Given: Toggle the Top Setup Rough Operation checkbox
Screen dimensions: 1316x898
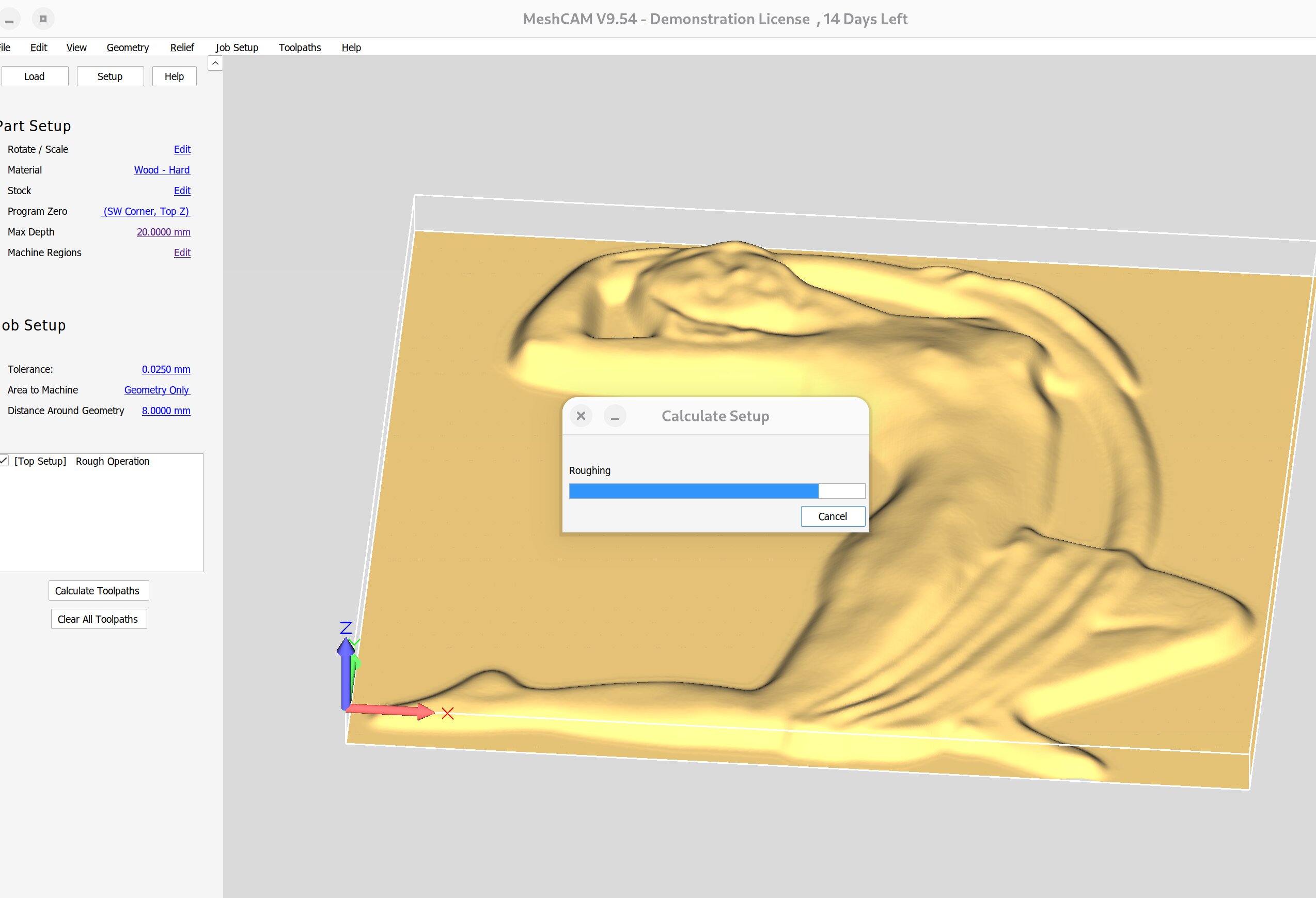Looking at the screenshot, I should (x=4, y=461).
